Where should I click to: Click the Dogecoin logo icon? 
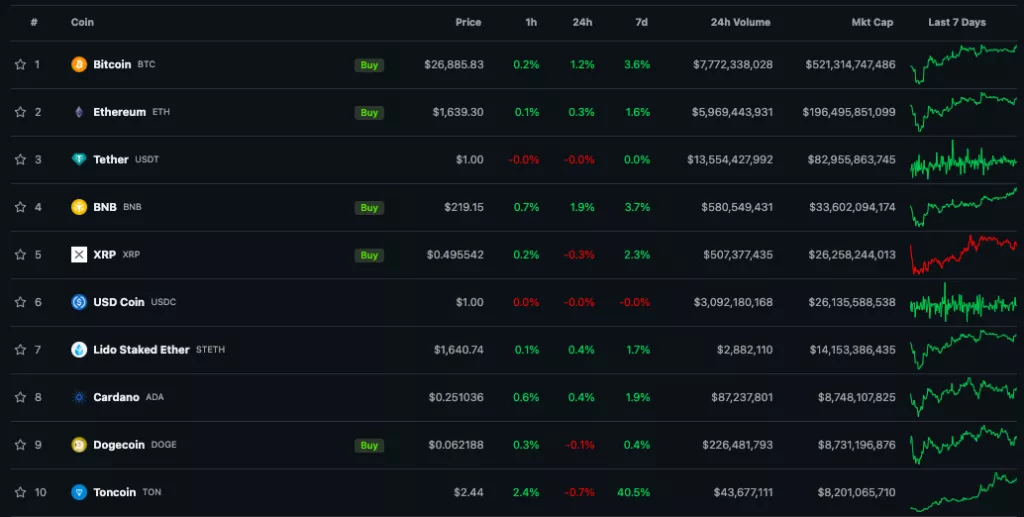(x=79, y=445)
